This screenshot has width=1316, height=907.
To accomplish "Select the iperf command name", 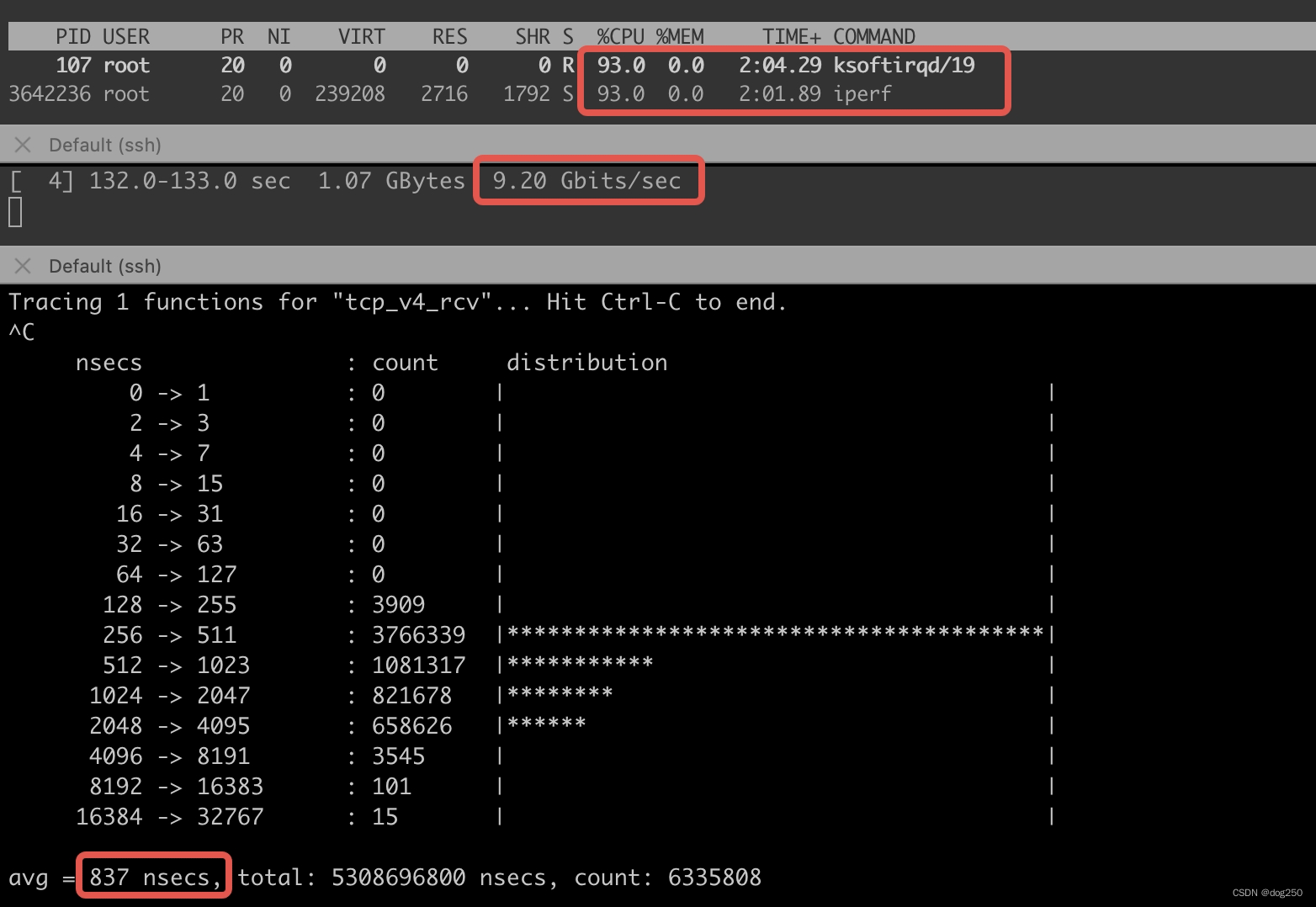I will tap(862, 93).
